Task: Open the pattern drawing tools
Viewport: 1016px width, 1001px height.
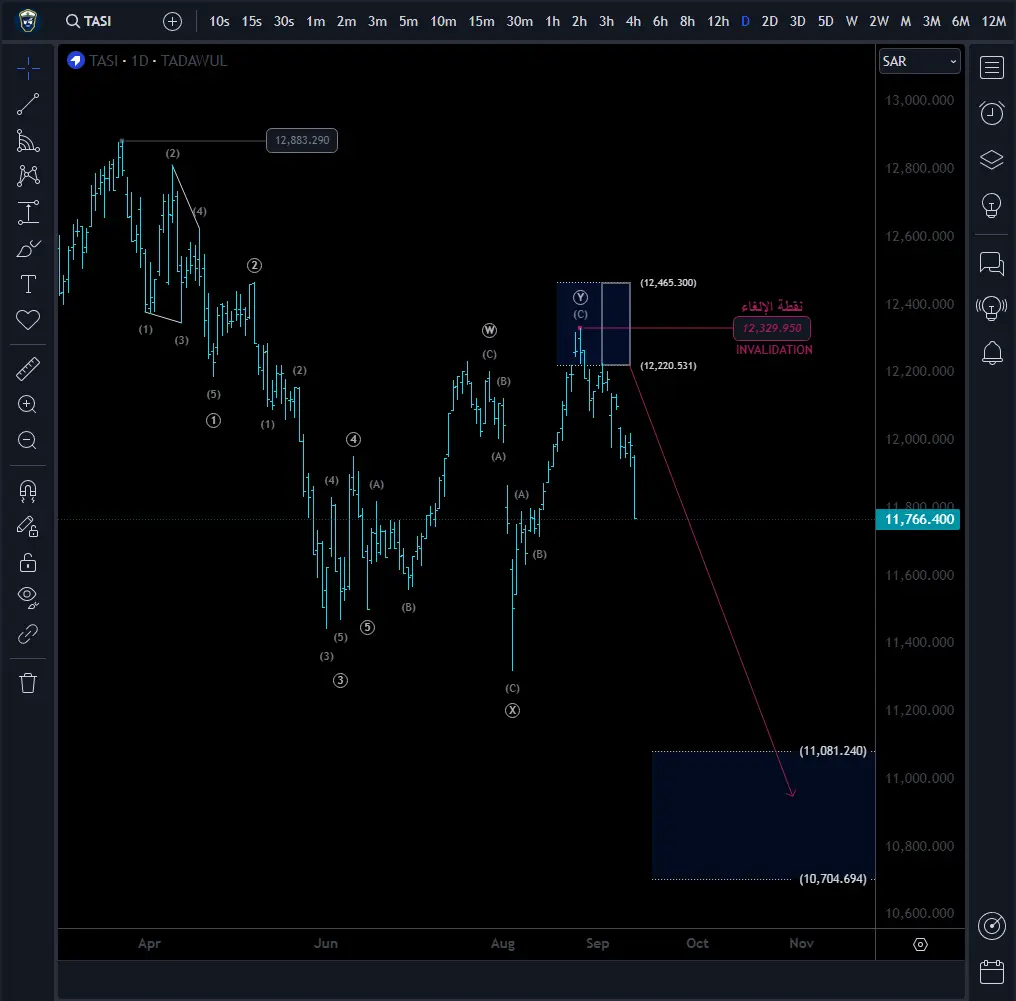Action: pos(28,176)
